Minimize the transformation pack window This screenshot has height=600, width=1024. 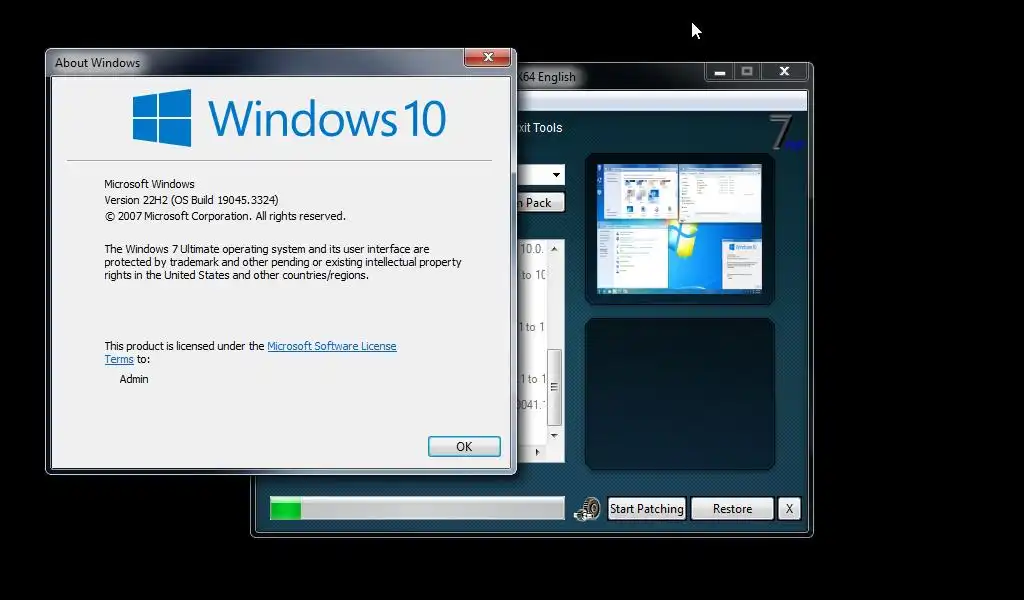tap(720, 72)
